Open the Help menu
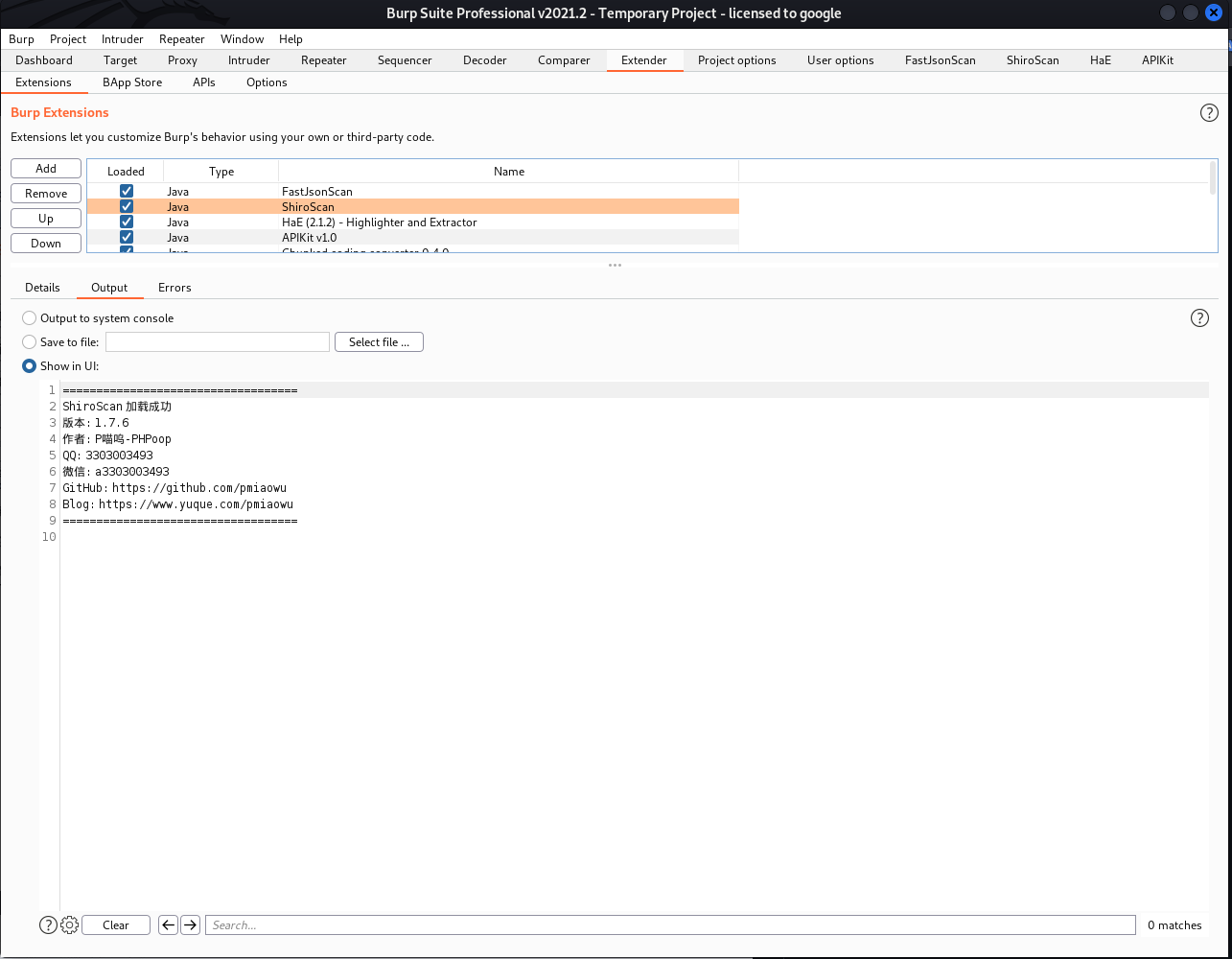This screenshot has height=959, width=1232. (291, 39)
